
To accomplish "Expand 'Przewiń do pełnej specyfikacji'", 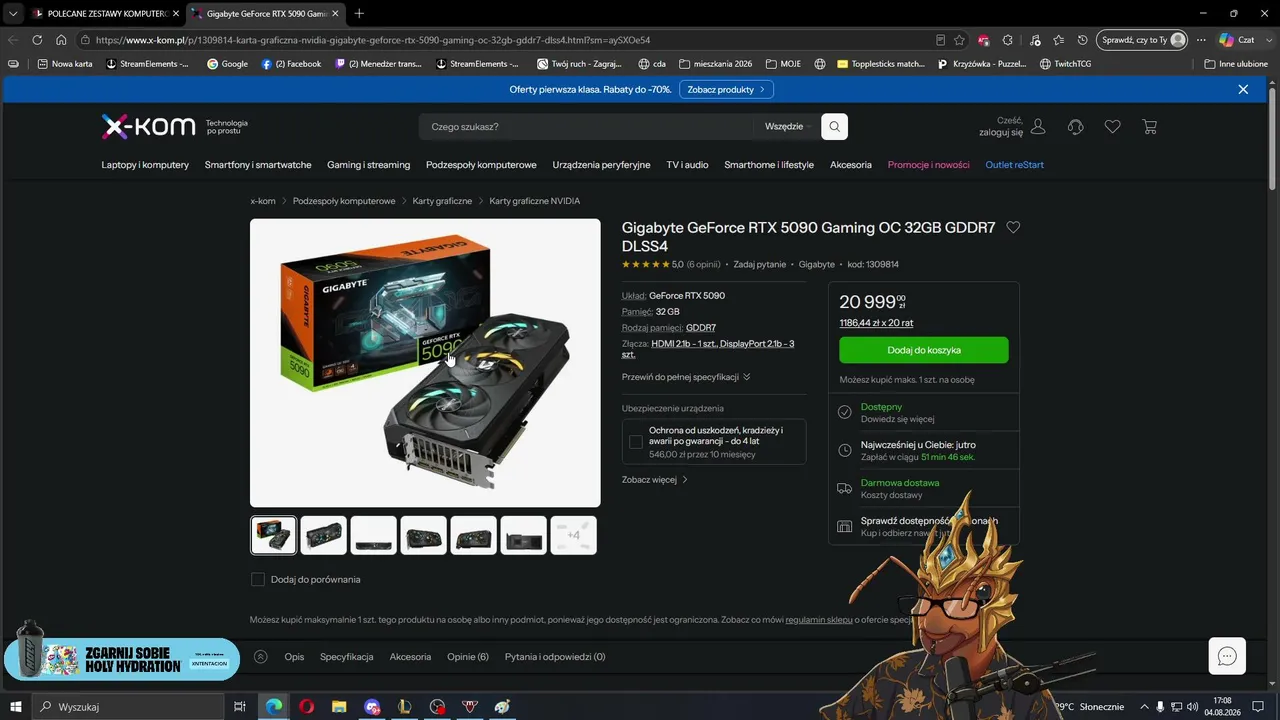I will click(x=686, y=377).
